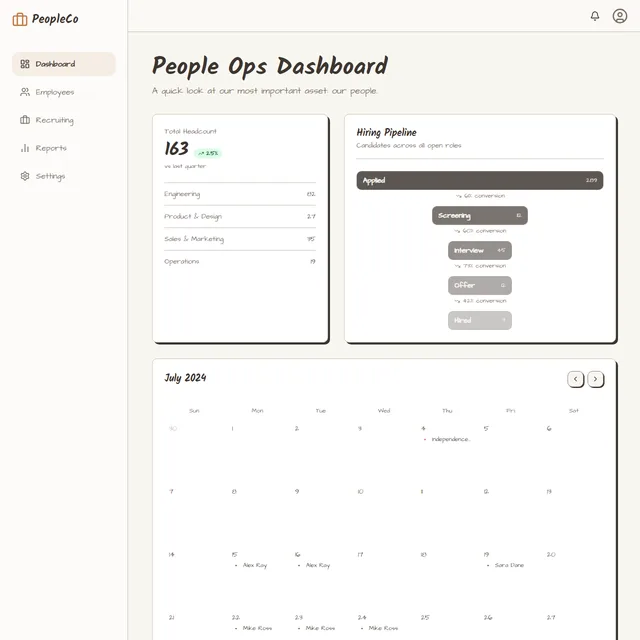Click the Recruiting briefcase icon

point(25,120)
